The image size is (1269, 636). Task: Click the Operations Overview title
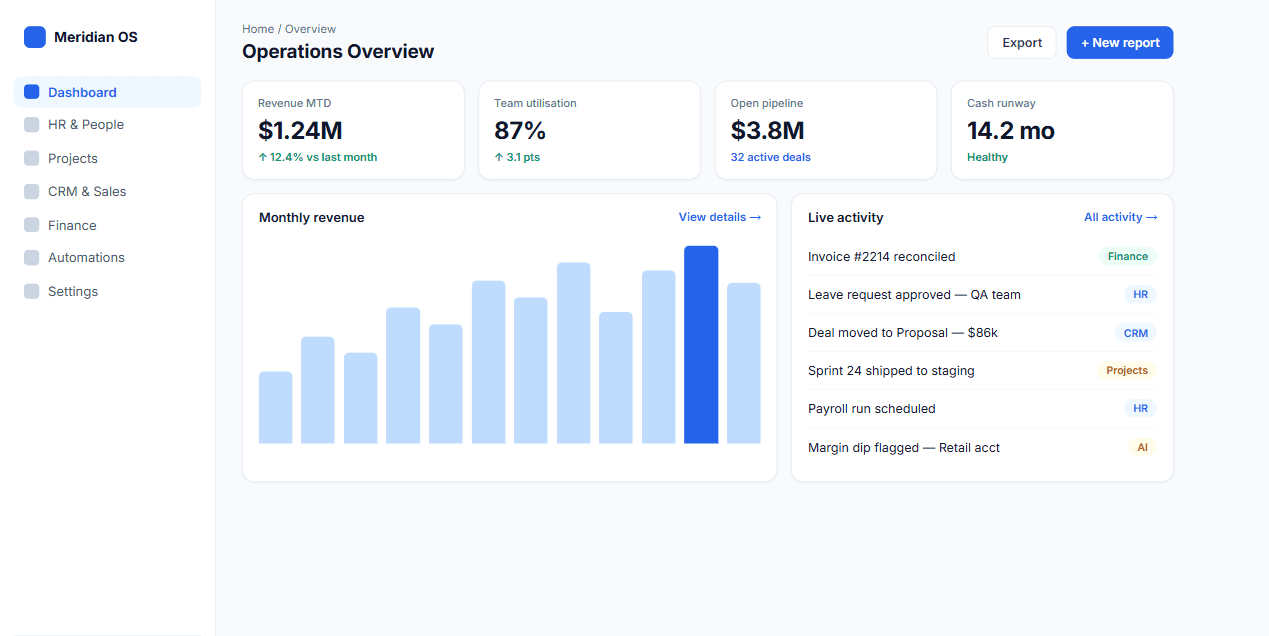338,51
